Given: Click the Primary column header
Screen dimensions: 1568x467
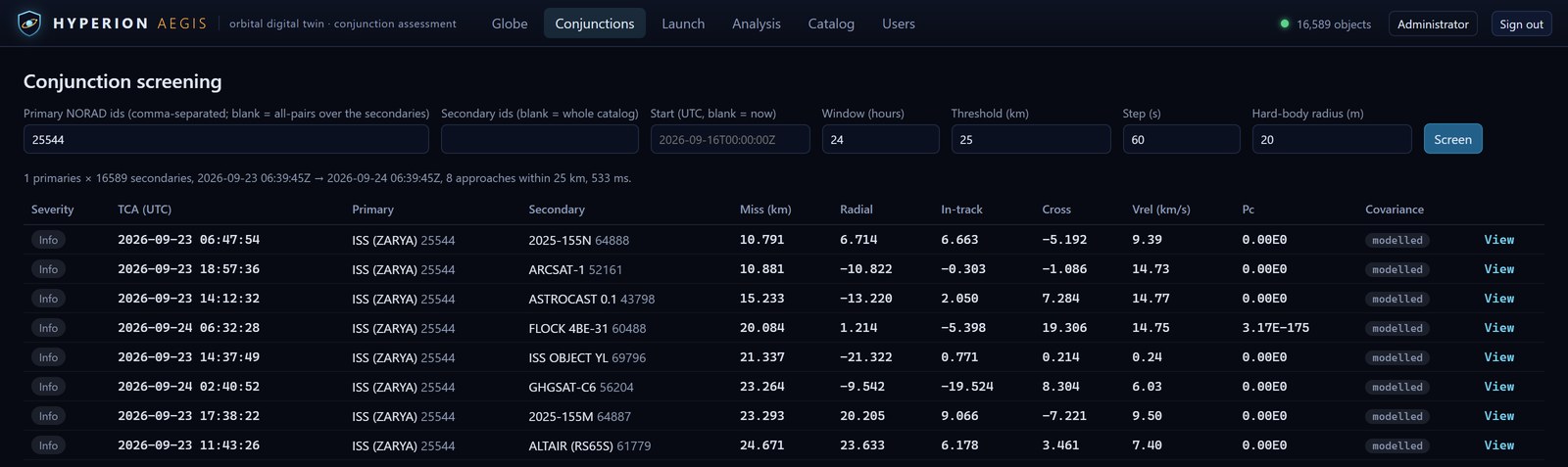Looking at the screenshot, I should tap(372, 210).
